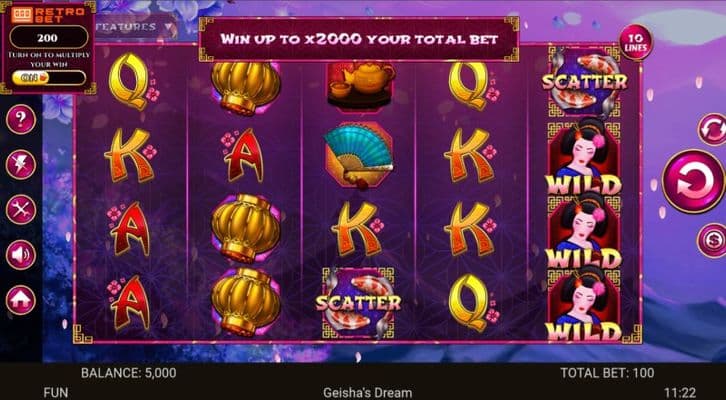Click the teapot symbol on third reel
This screenshot has width=726, height=400.
click(x=360, y=86)
